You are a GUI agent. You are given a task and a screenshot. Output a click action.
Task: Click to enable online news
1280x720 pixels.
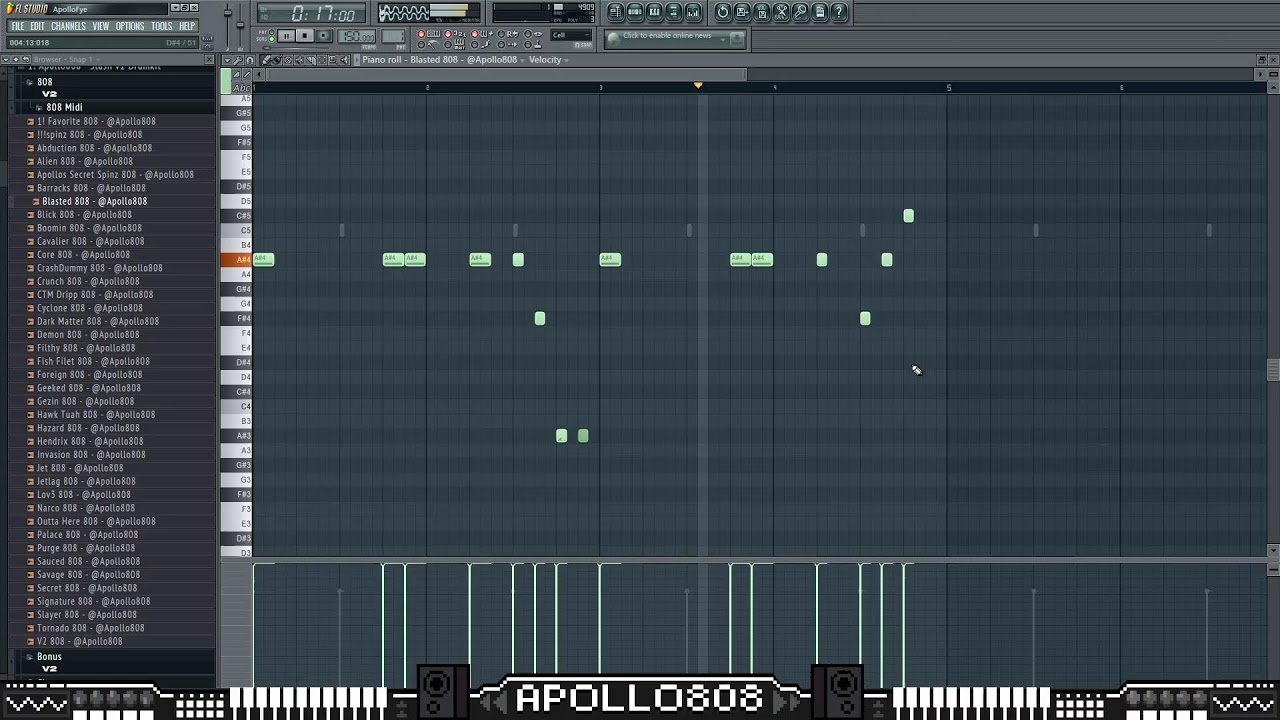[x=667, y=36]
